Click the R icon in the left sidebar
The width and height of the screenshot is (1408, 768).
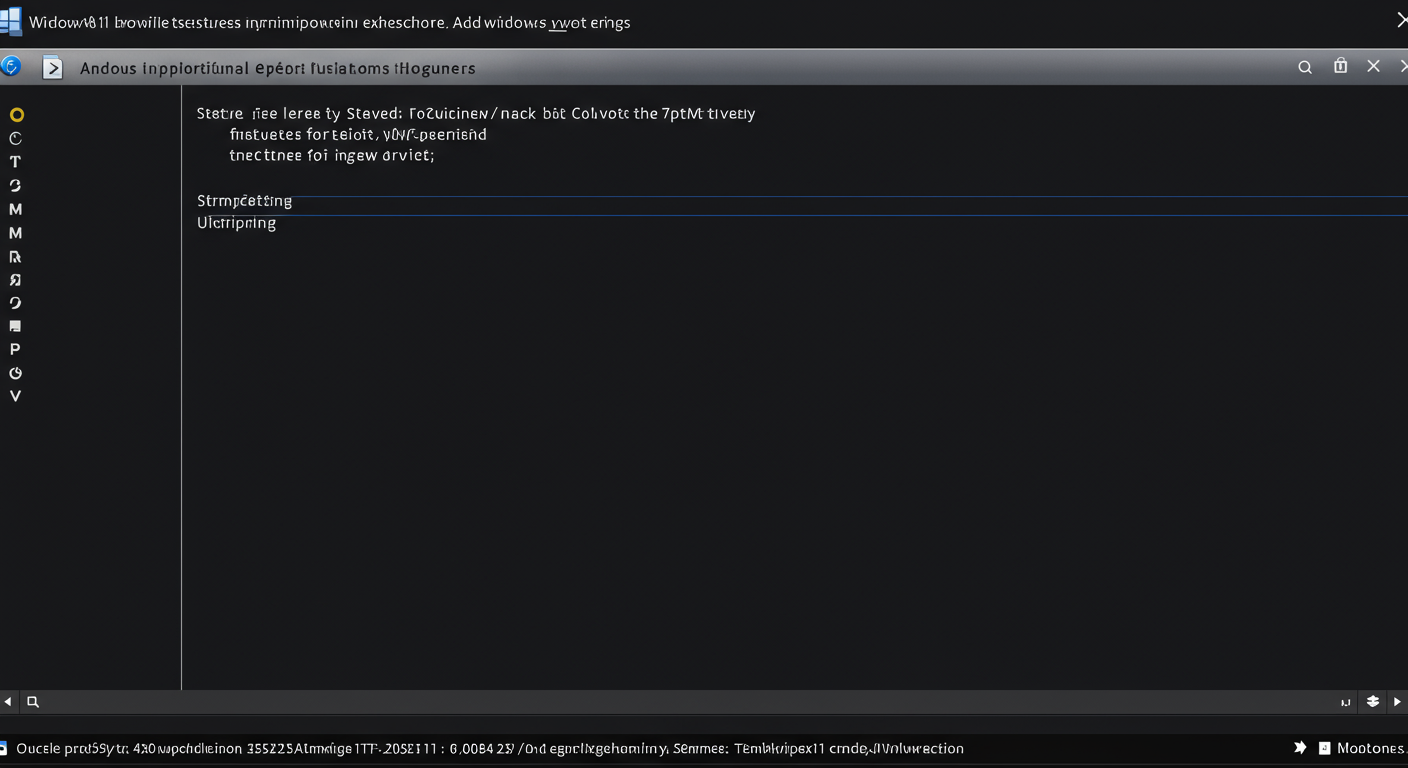coord(15,257)
